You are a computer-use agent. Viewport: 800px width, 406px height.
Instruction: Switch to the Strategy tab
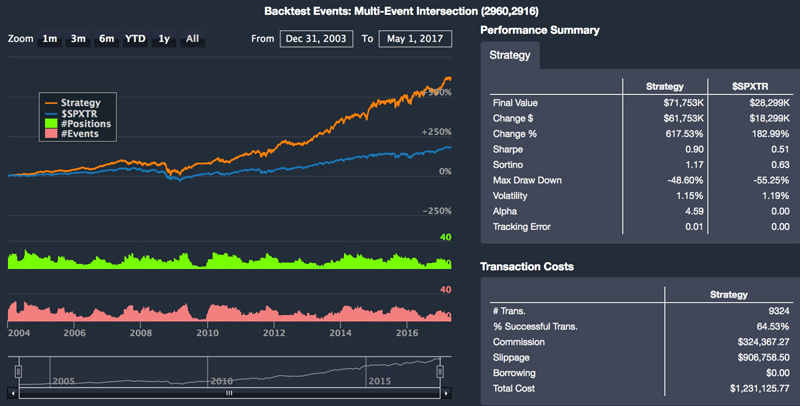509,56
